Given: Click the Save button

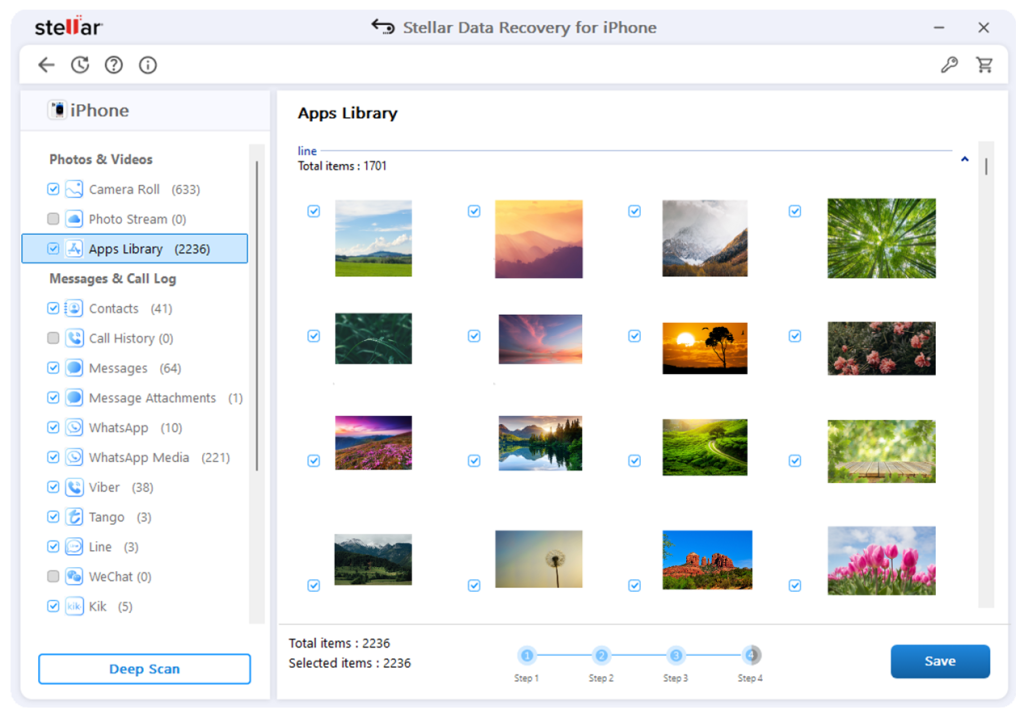Looking at the screenshot, I should (x=940, y=661).
